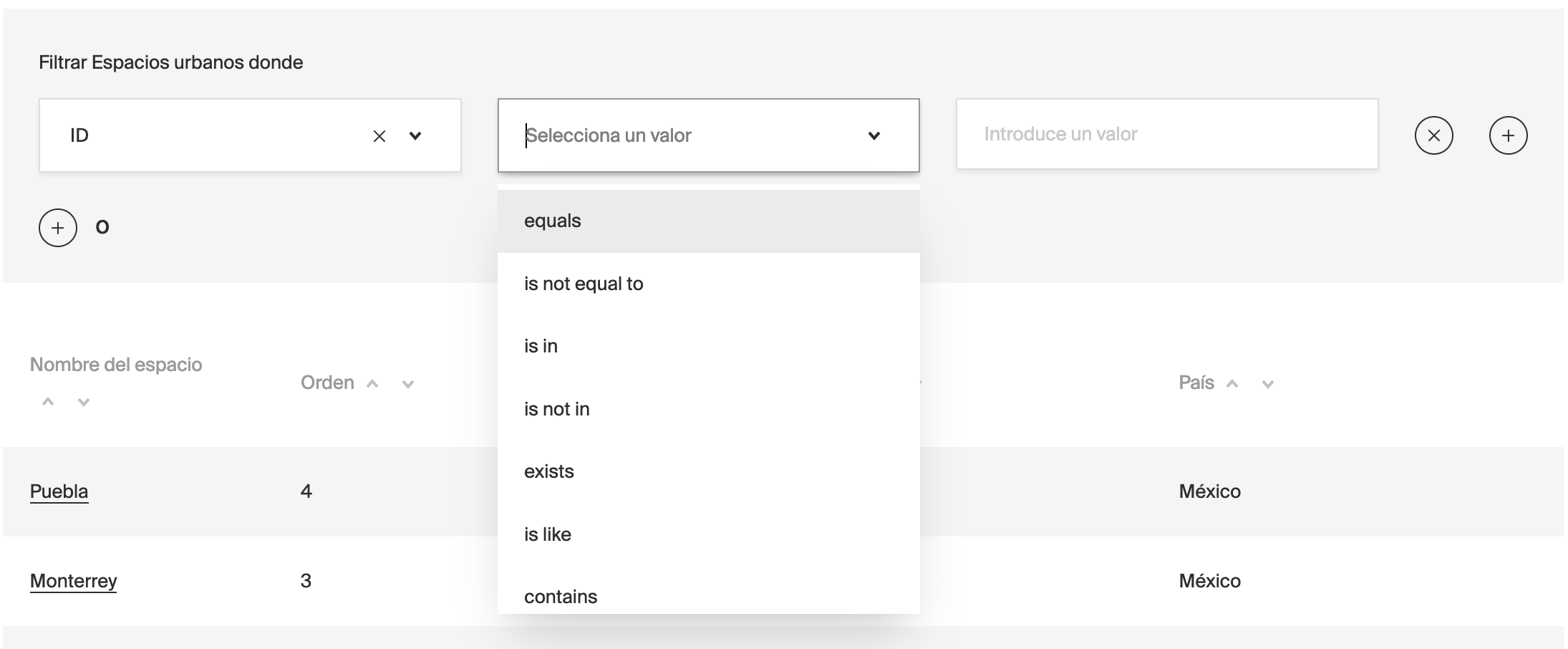Choose the is like operator
Image resolution: width=1568 pixels, height=649 pixels.
click(547, 533)
